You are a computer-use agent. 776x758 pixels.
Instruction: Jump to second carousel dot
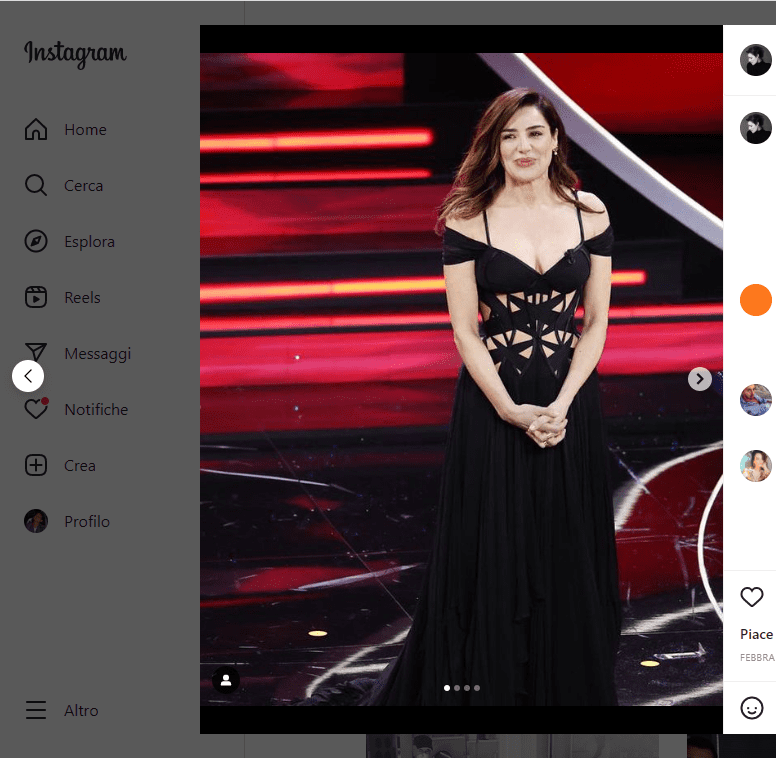point(457,688)
